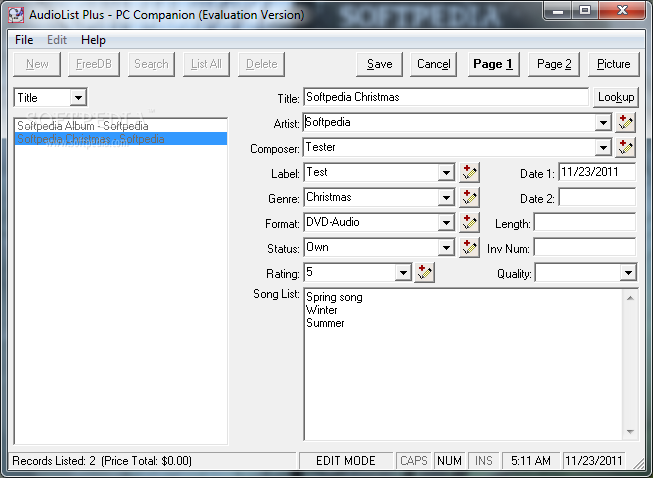Click the edit-list pencil icon beside Genre
The width and height of the screenshot is (653, 478).
pyautogui.click(x=469, y=197)
